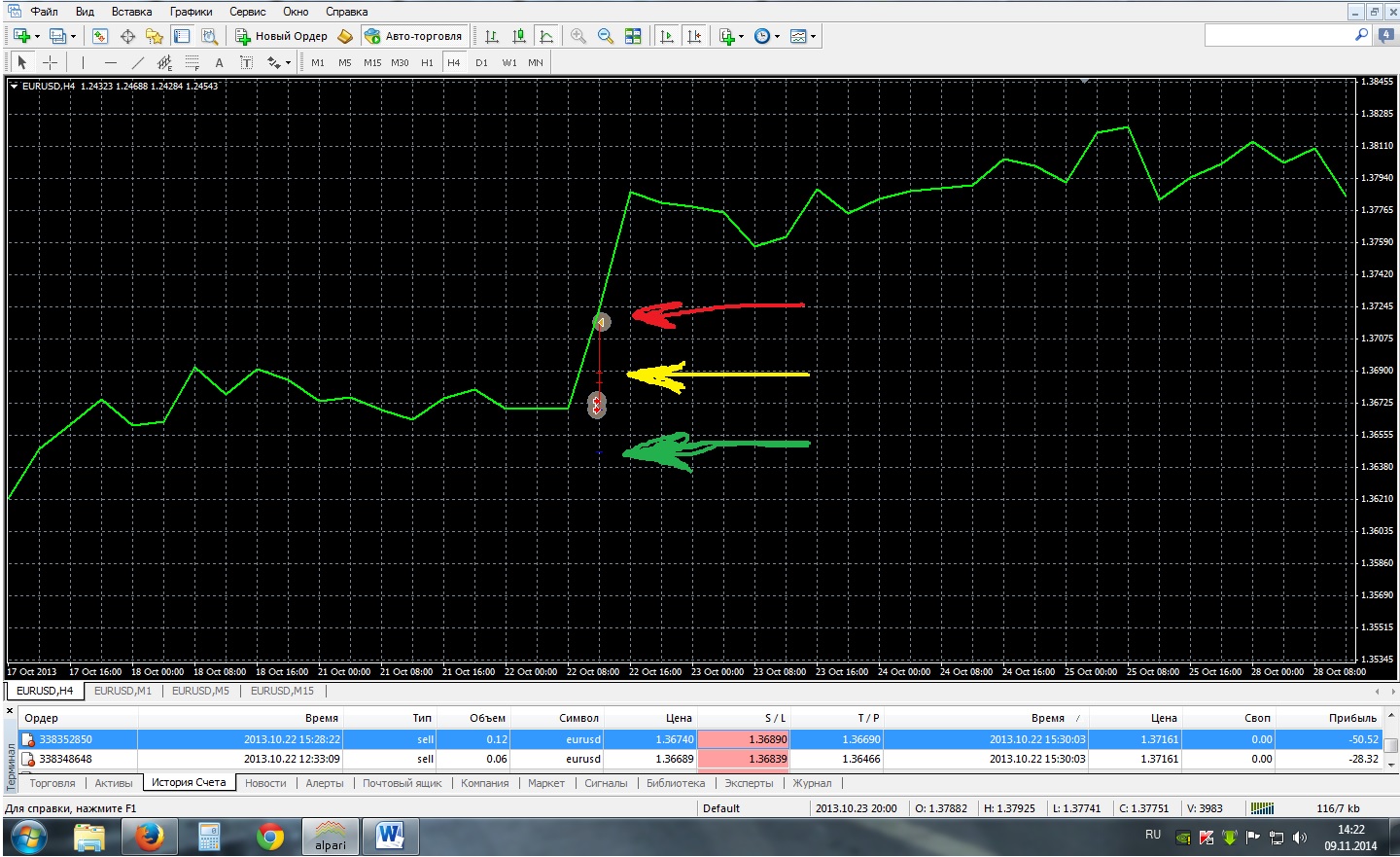Viewport: 1400px width, 857px height.
Task: Select the cursor pointer tool
Action: (22, 62)
